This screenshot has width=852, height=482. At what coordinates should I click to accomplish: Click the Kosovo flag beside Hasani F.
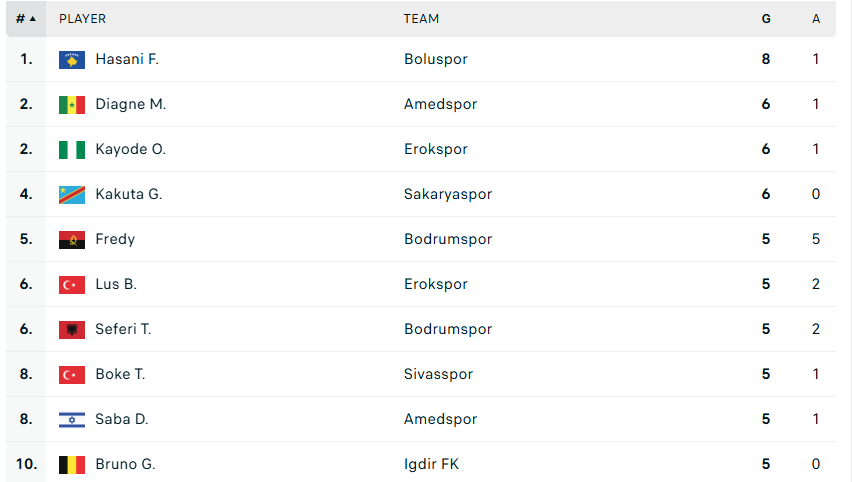[x=72, y=59]
